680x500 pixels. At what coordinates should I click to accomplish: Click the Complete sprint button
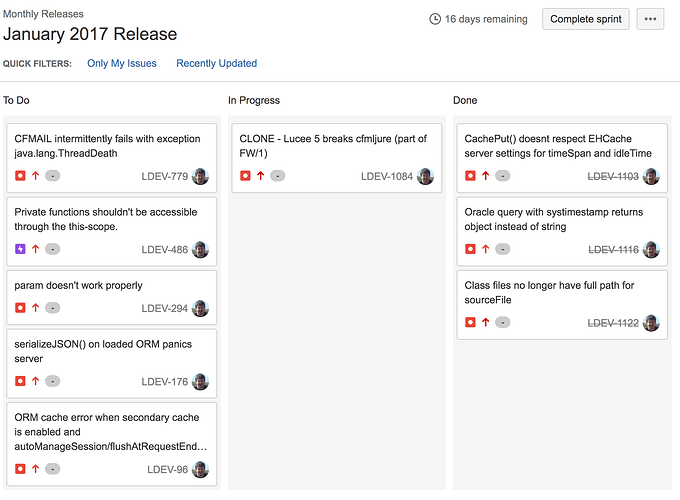[585, 19]
